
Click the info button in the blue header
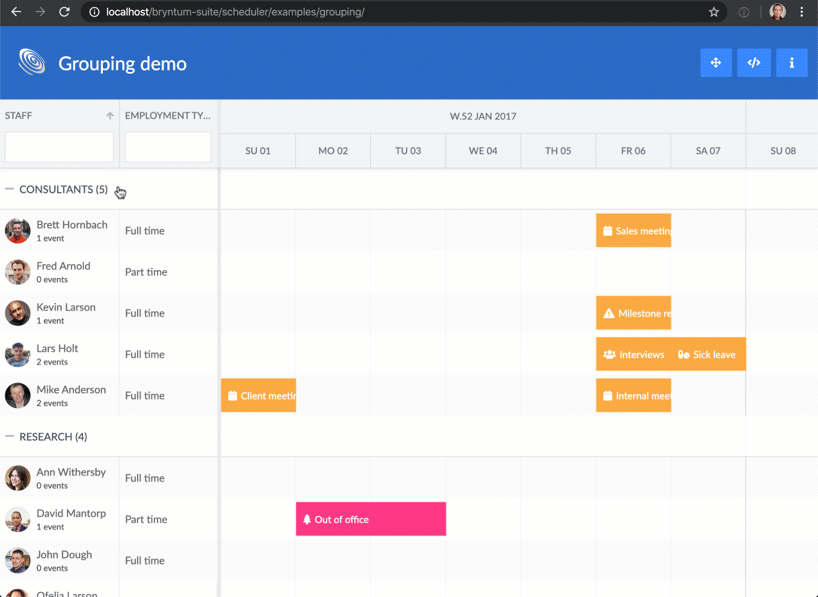(792, 62)
